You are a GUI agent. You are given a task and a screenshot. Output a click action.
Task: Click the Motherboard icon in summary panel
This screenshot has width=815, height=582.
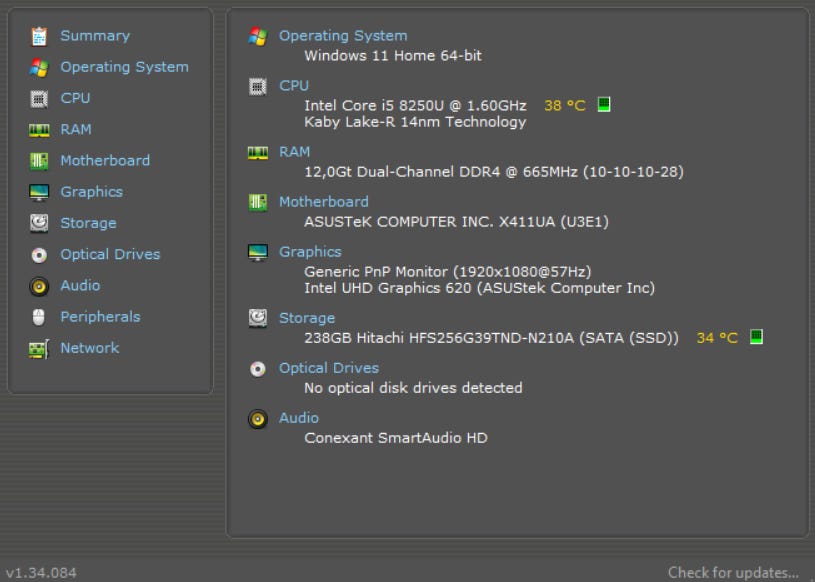258,202
